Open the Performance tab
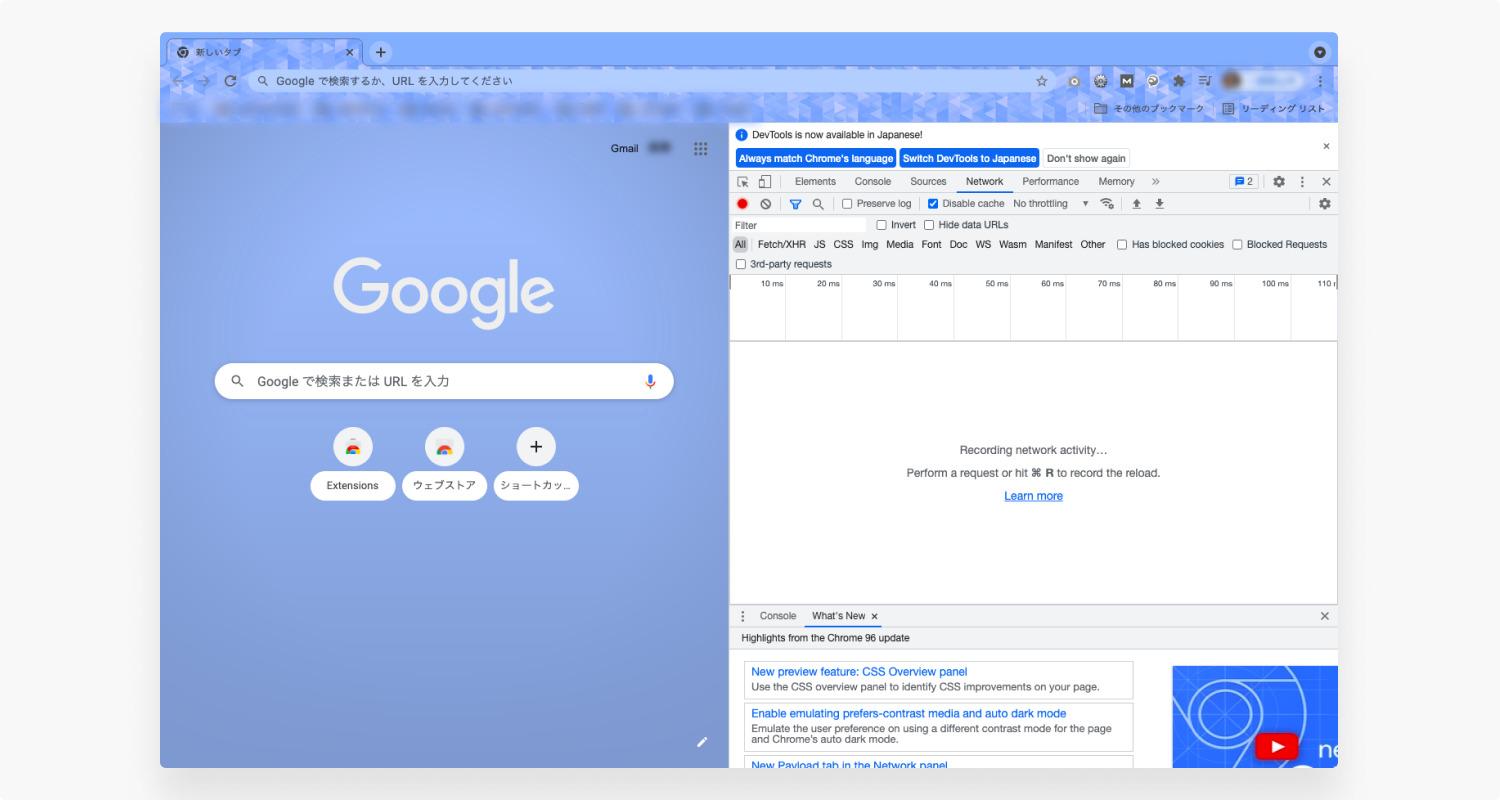Viewport: 1500px width, 800px height. pyautogui.click(x=1050, y=182)
